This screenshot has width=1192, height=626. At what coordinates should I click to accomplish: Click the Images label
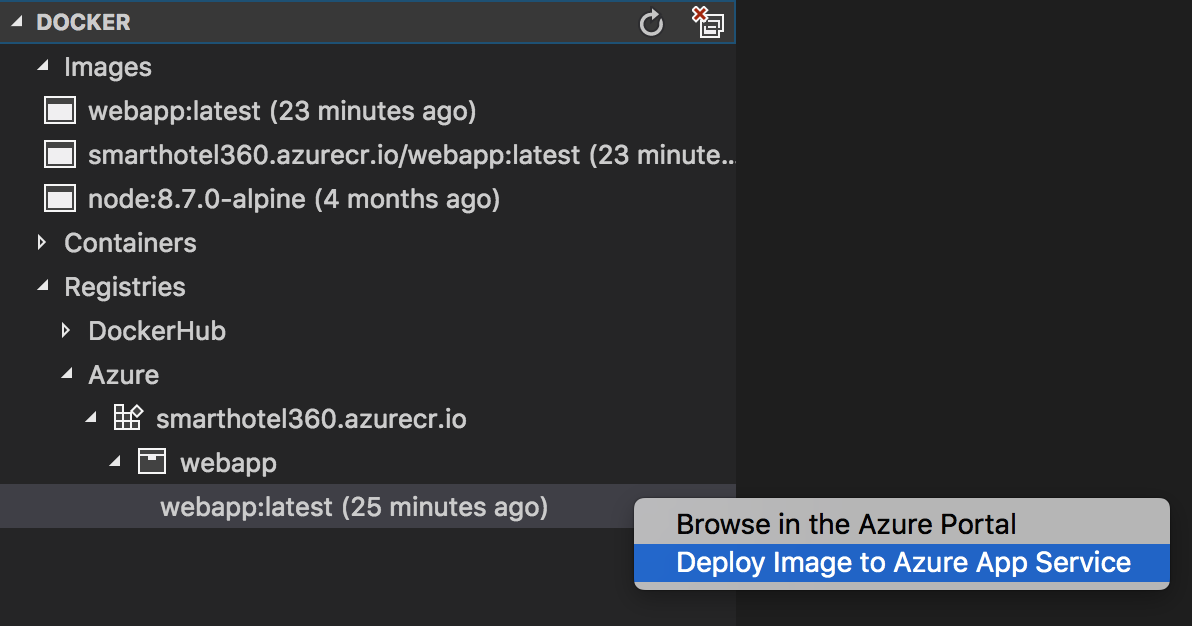tap(108, 67)
